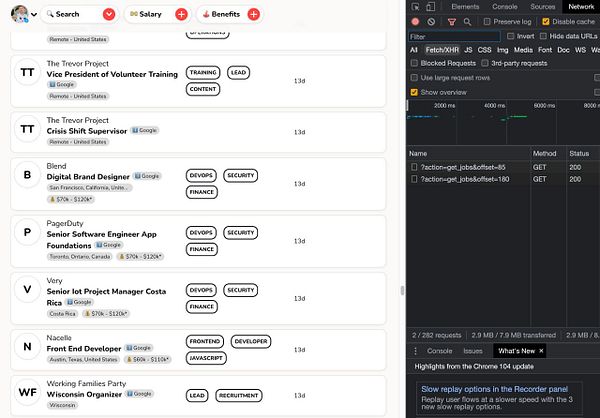
Task: Toggle the Invert filter checkbox
Action: (x=510, y=36)
